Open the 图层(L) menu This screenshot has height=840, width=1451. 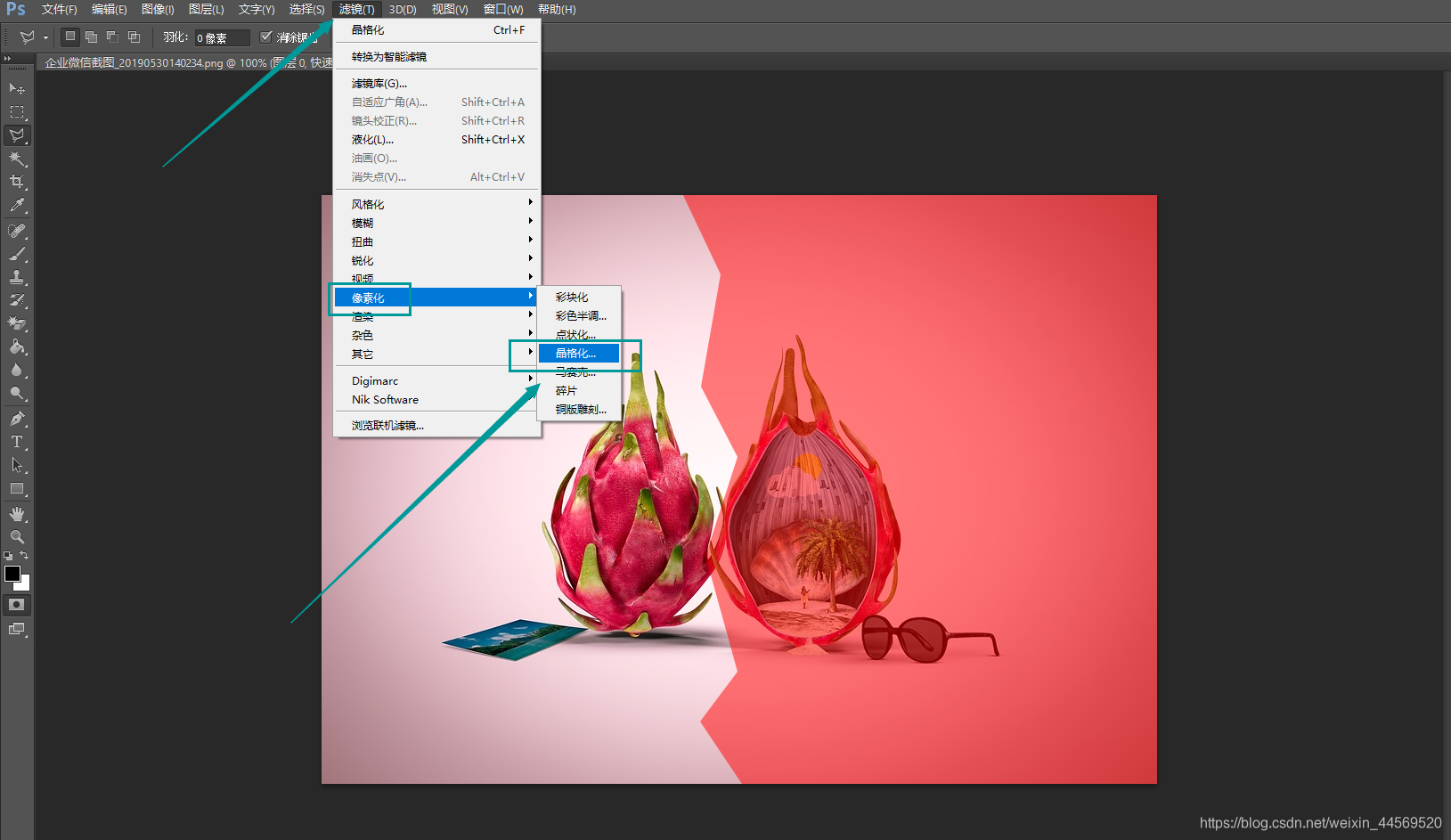point(206,10)
